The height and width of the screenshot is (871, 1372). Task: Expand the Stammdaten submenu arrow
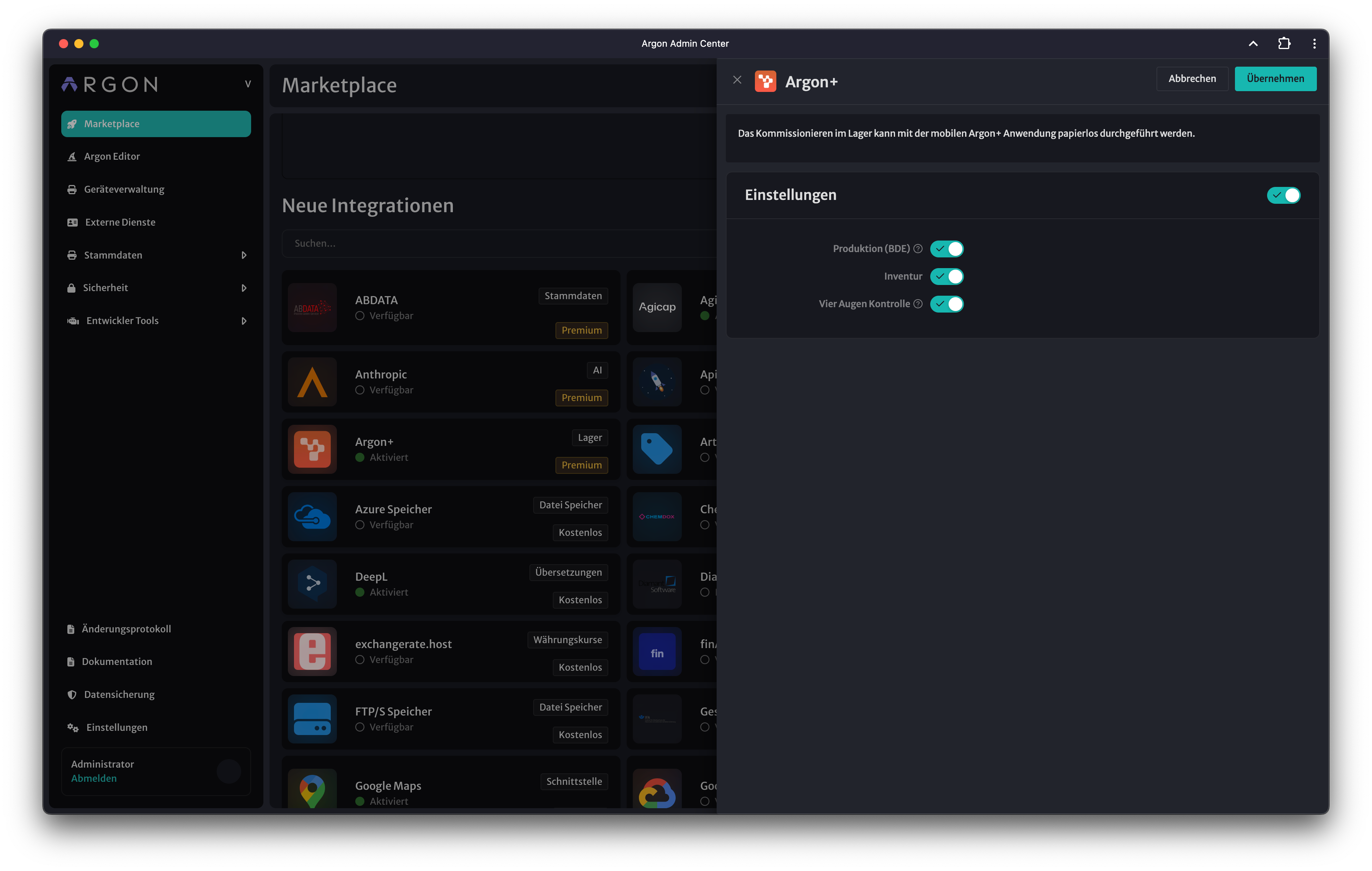pyautogui.click(x=244, y=255)
